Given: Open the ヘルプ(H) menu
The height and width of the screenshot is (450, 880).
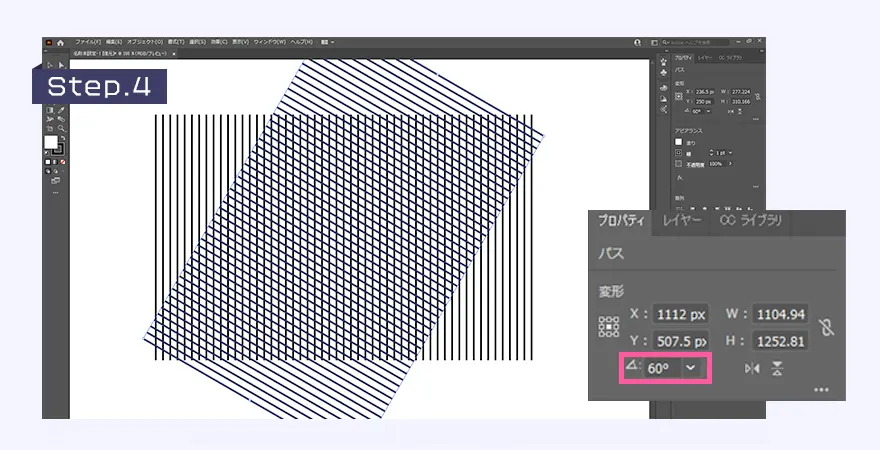Looking at the screenshot, I should pyautogui.click(x=301, y=43).
